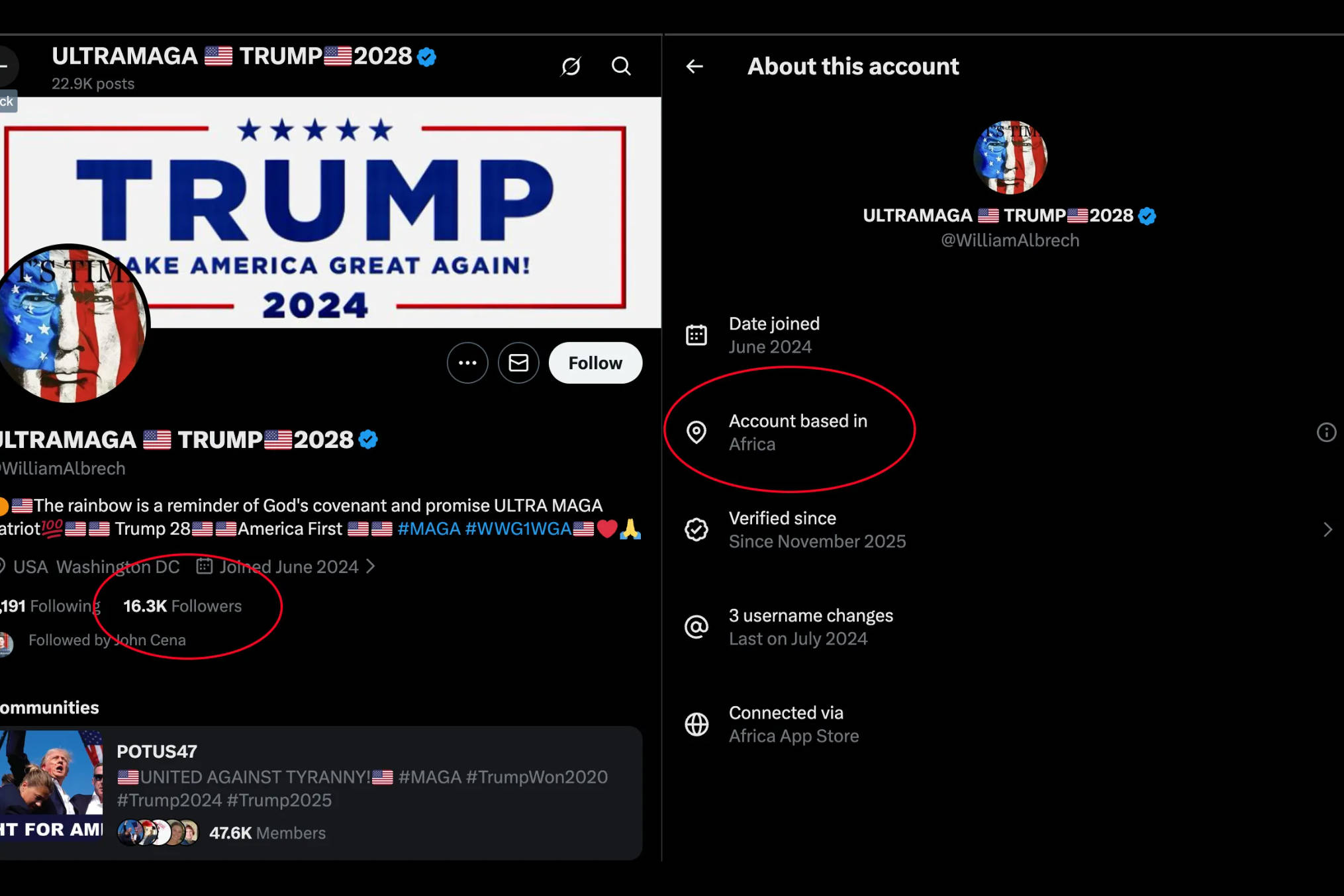Open the 16.3K Followers list
This screenshot has height=896, width=1344.
tap(183, 606)
